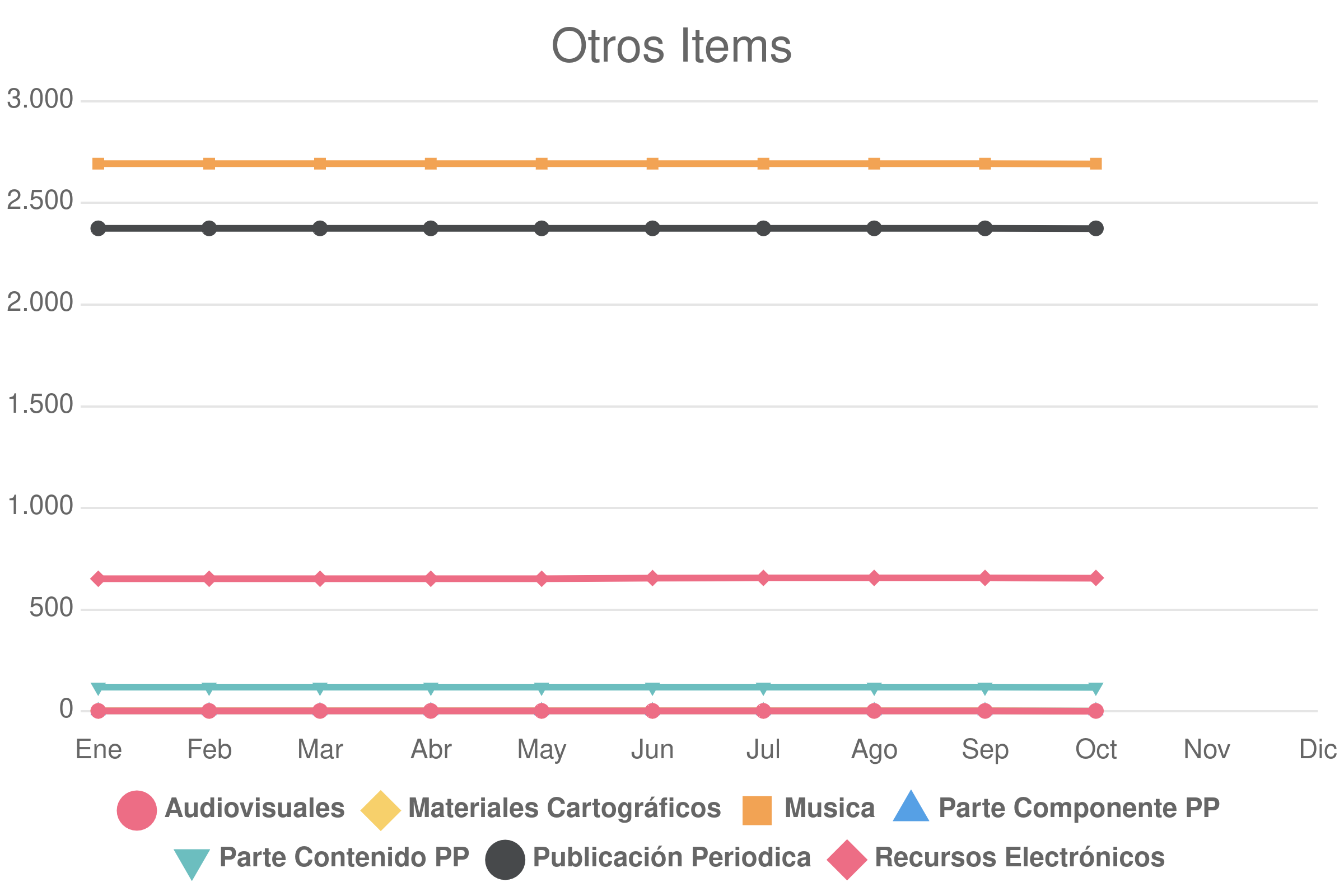Screen dimensions: 1344x896
Task: Click the Dic label on the x-axis
Action: tap(1317, 750)
